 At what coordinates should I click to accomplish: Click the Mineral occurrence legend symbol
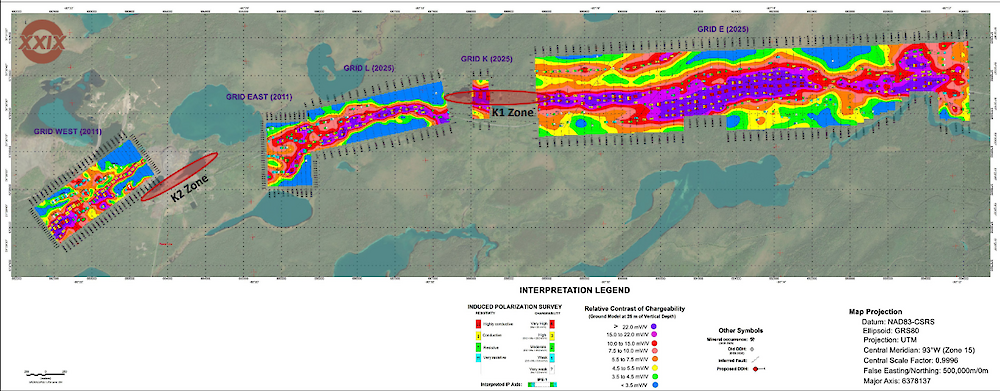click(x=752, y=339)
